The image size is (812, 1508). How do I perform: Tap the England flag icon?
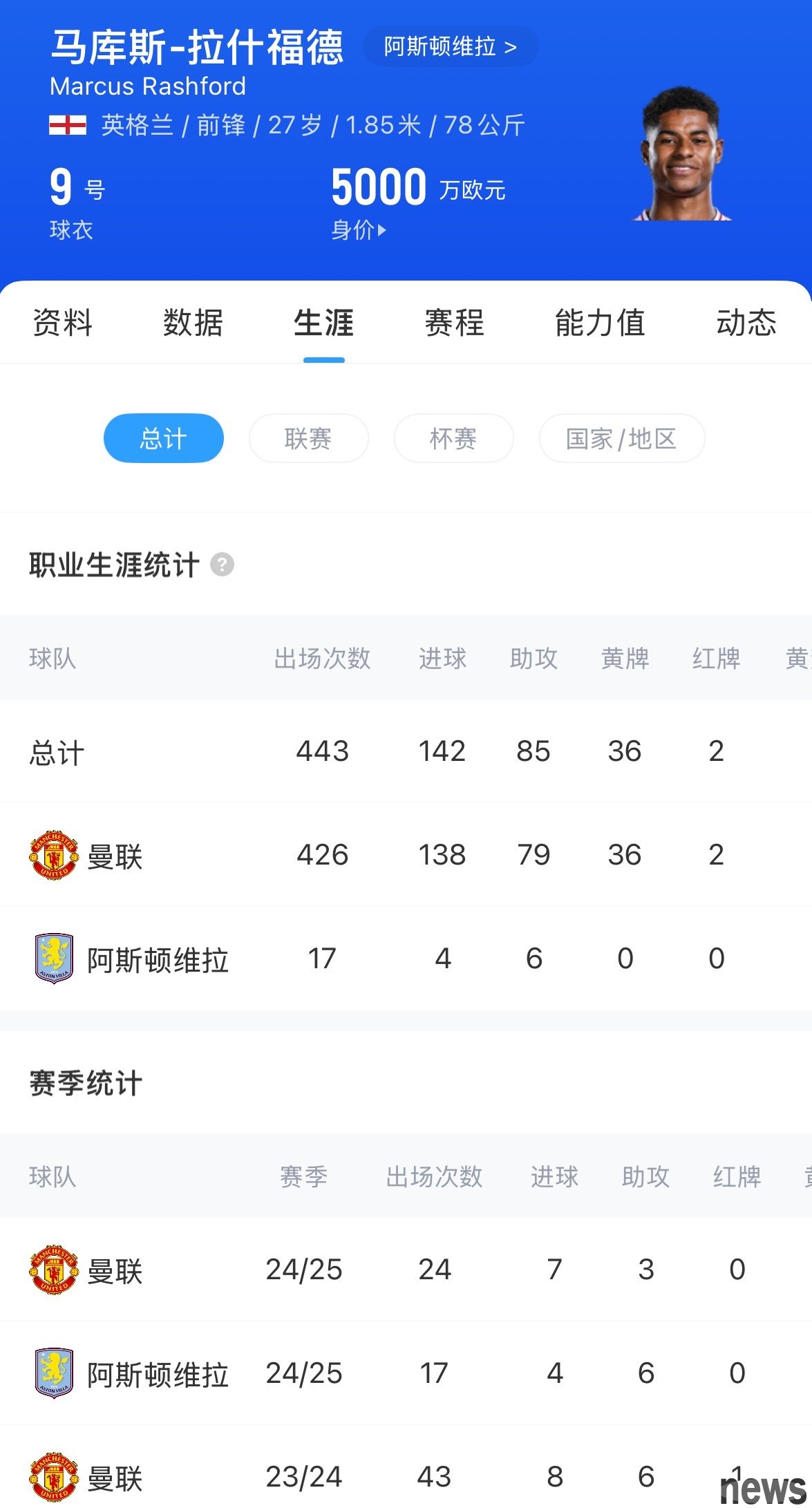[68, 125]
